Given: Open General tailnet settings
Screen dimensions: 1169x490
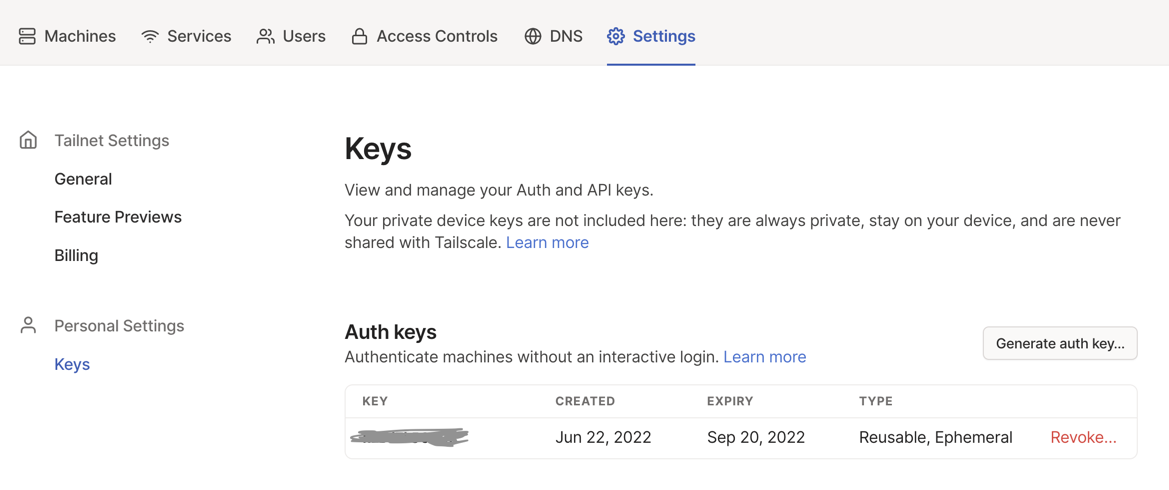Looking at the screenshot, I should [x=83, y=179].
